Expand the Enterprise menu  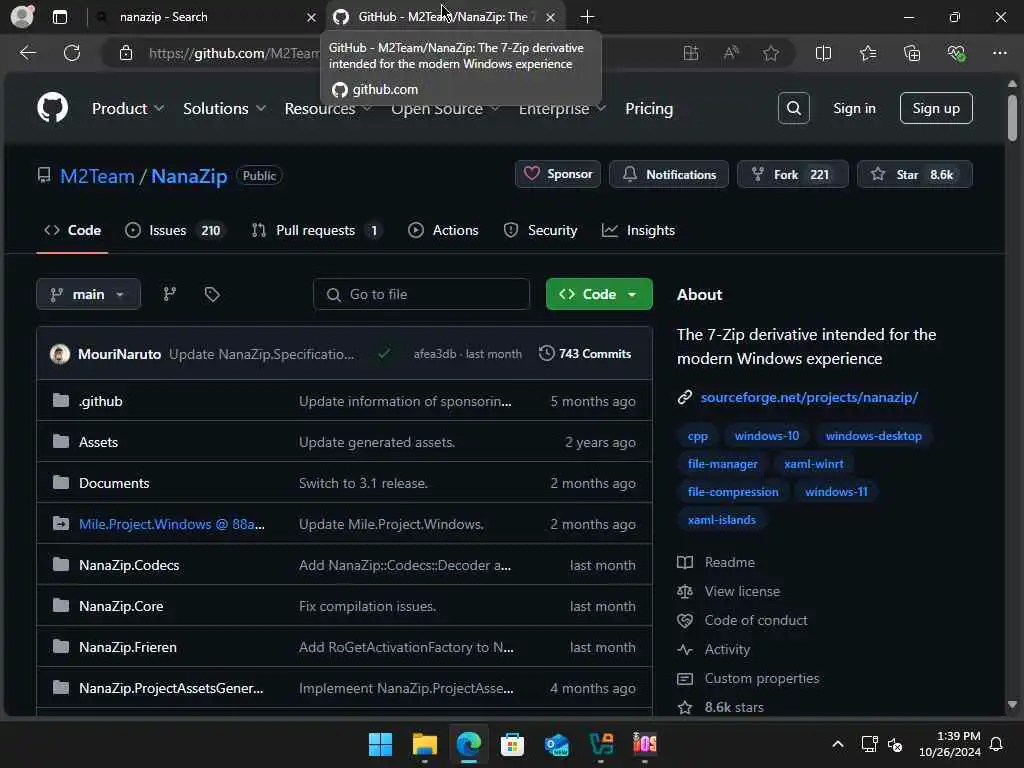point(562,108)
